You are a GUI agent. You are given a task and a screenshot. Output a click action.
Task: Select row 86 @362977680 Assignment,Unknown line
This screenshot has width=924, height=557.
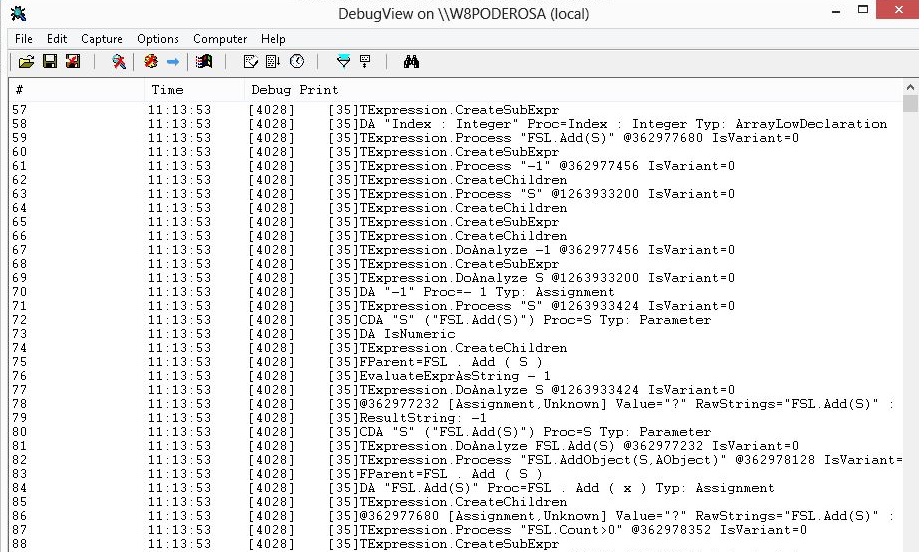click(456, 516)
